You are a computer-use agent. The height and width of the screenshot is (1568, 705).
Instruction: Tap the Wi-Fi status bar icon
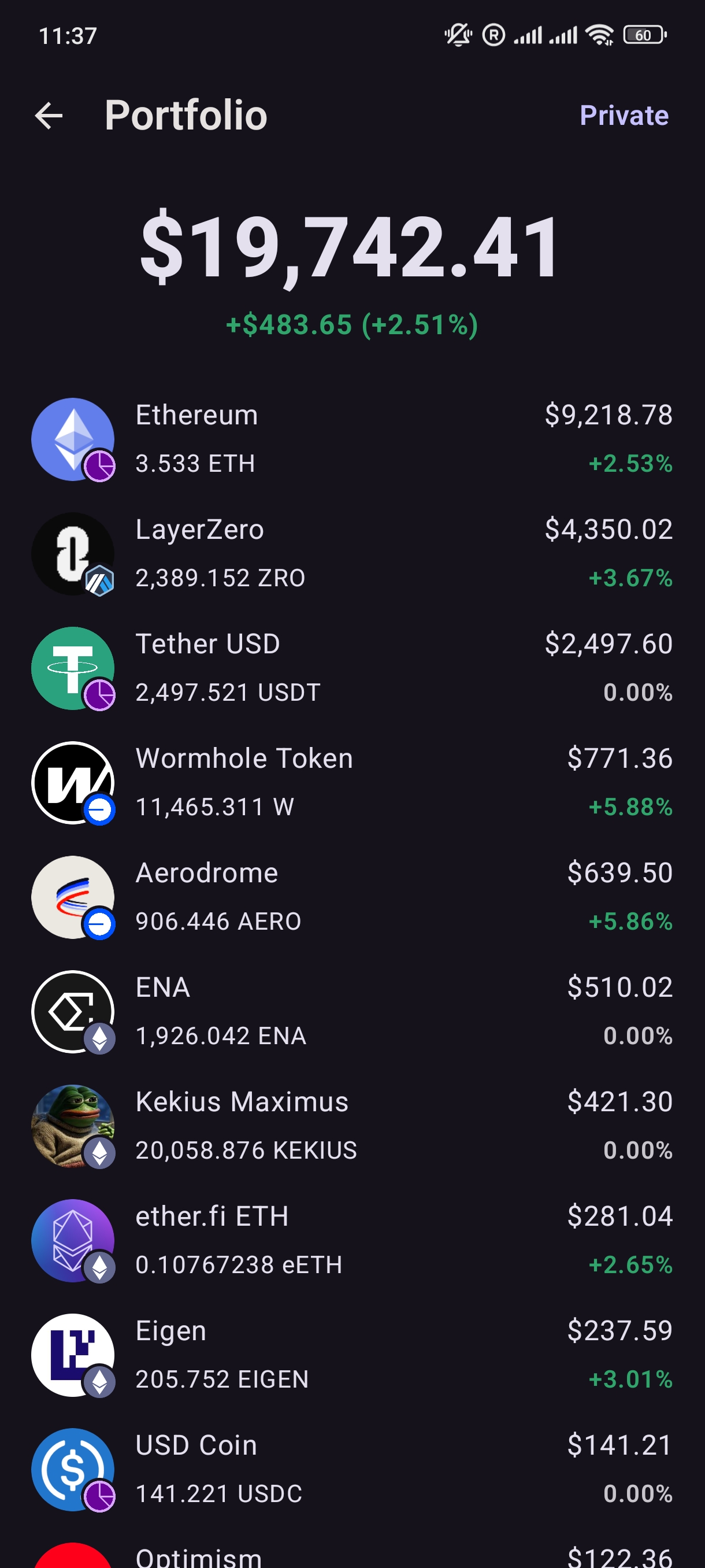pos(600,35)
